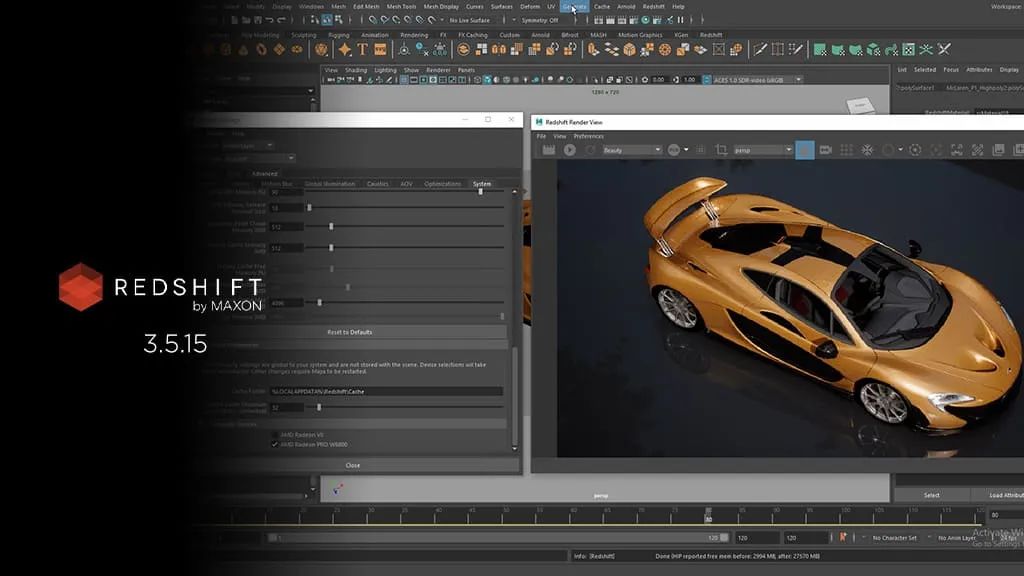The width and height of the screenshot is (1024, 576).
Task: Enable the AMD Radeon VII device checkbox
Action: 274,434
